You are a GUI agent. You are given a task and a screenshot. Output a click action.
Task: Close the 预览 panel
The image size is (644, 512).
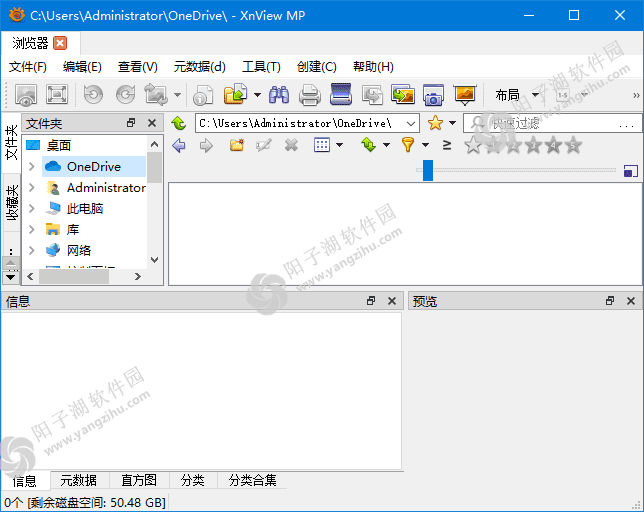pyautogui.click(x=631, y=301)
